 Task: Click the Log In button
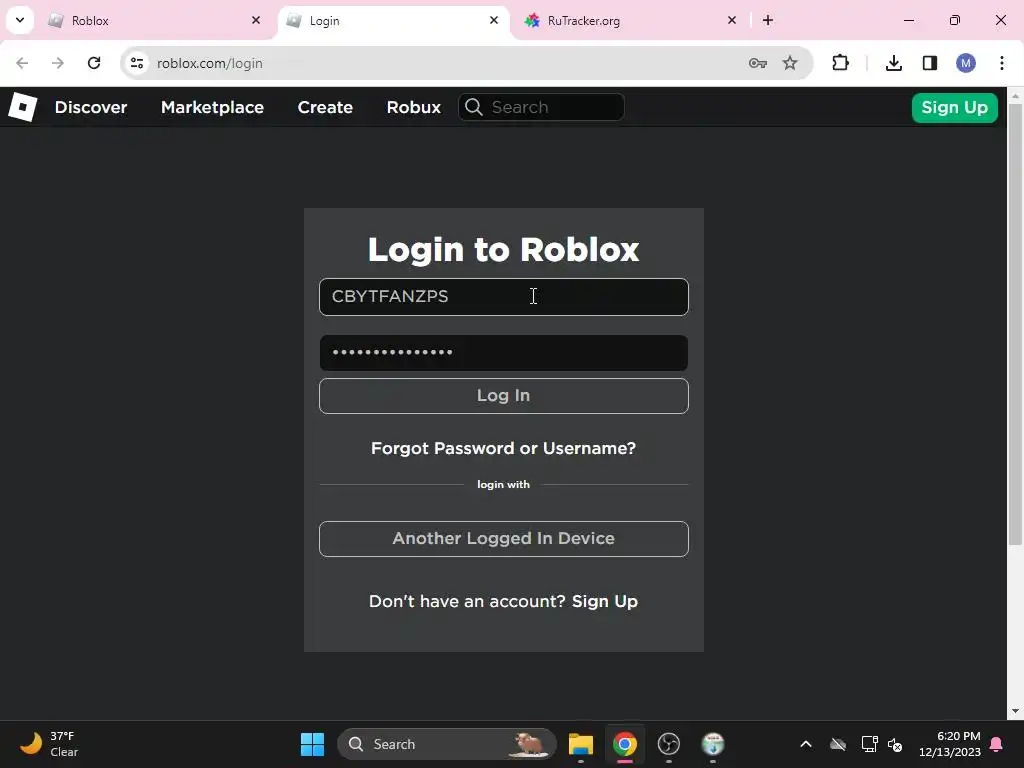tap(504, 396)
